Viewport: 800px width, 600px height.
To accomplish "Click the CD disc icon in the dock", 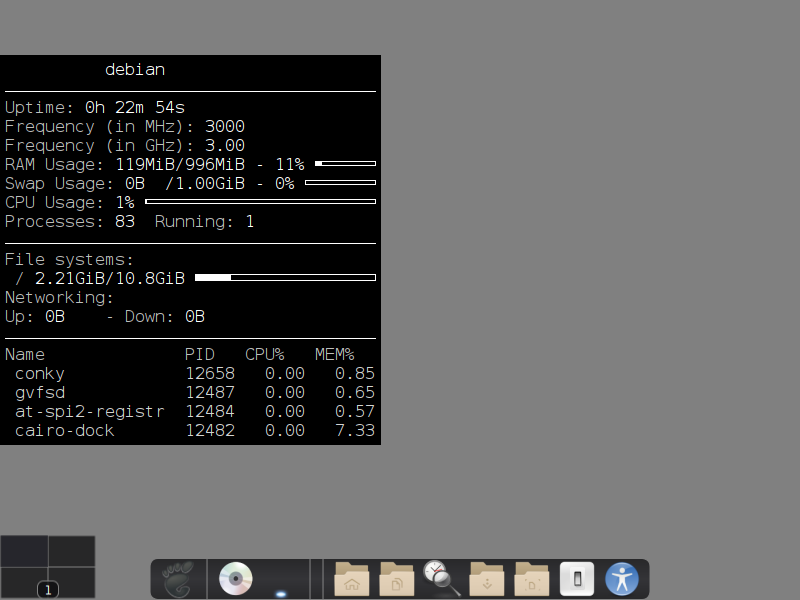I will click(235, 576).
